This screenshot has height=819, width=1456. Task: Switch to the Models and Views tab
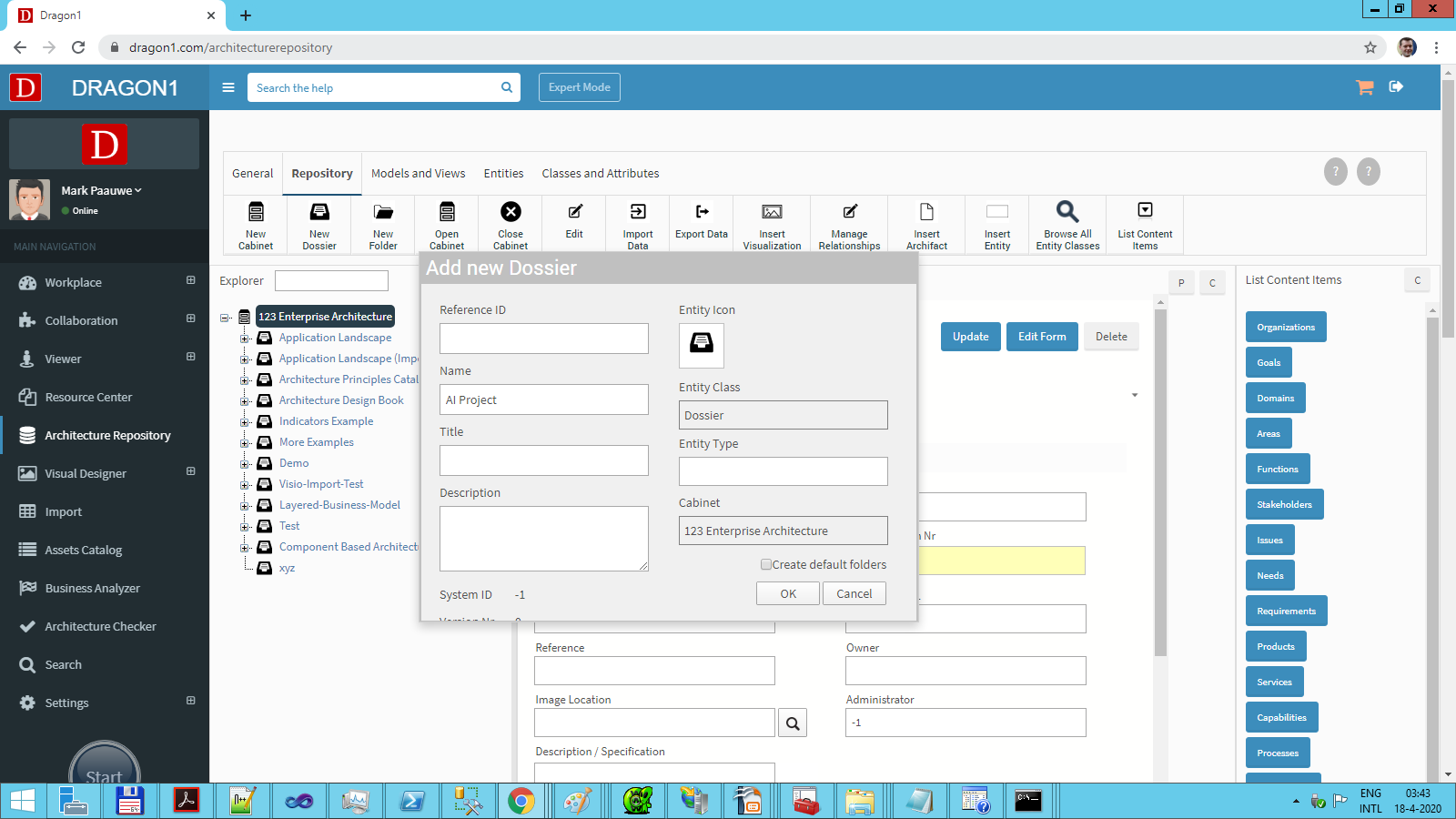click(x=418, y=174)
